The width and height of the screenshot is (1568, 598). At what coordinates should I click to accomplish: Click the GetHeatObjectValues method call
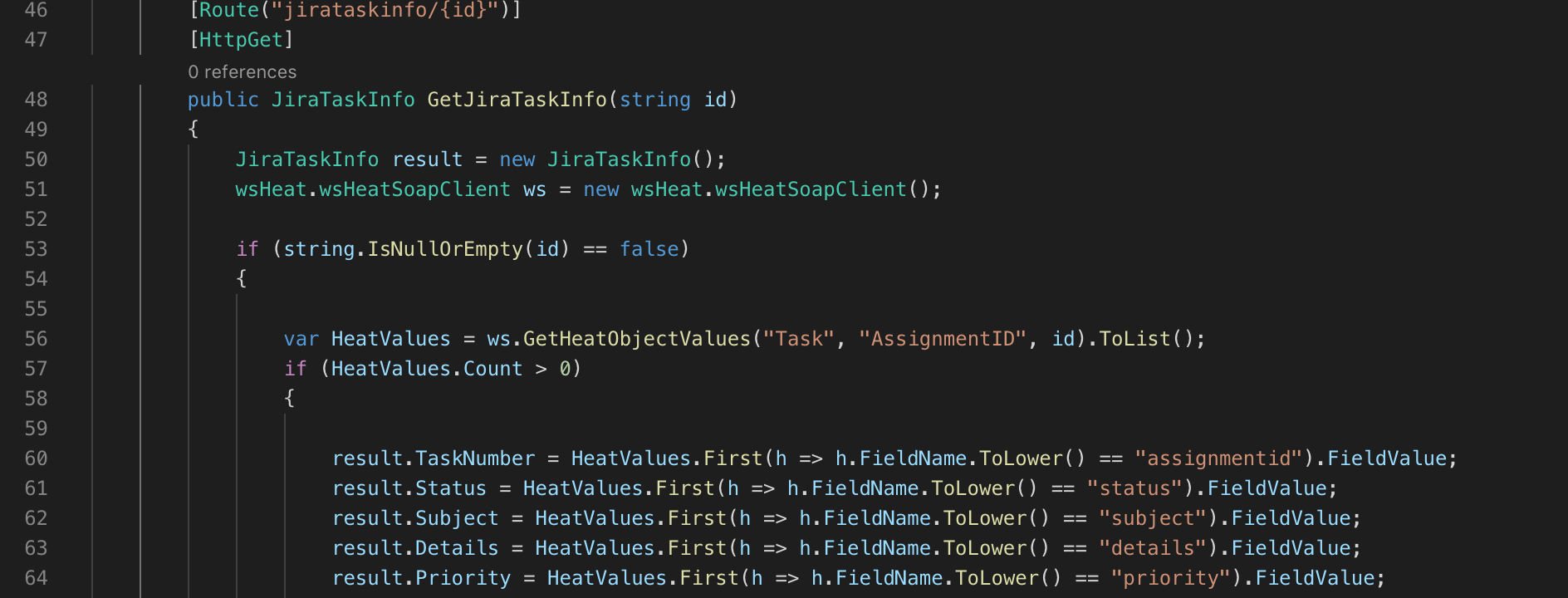click(637, 339)
